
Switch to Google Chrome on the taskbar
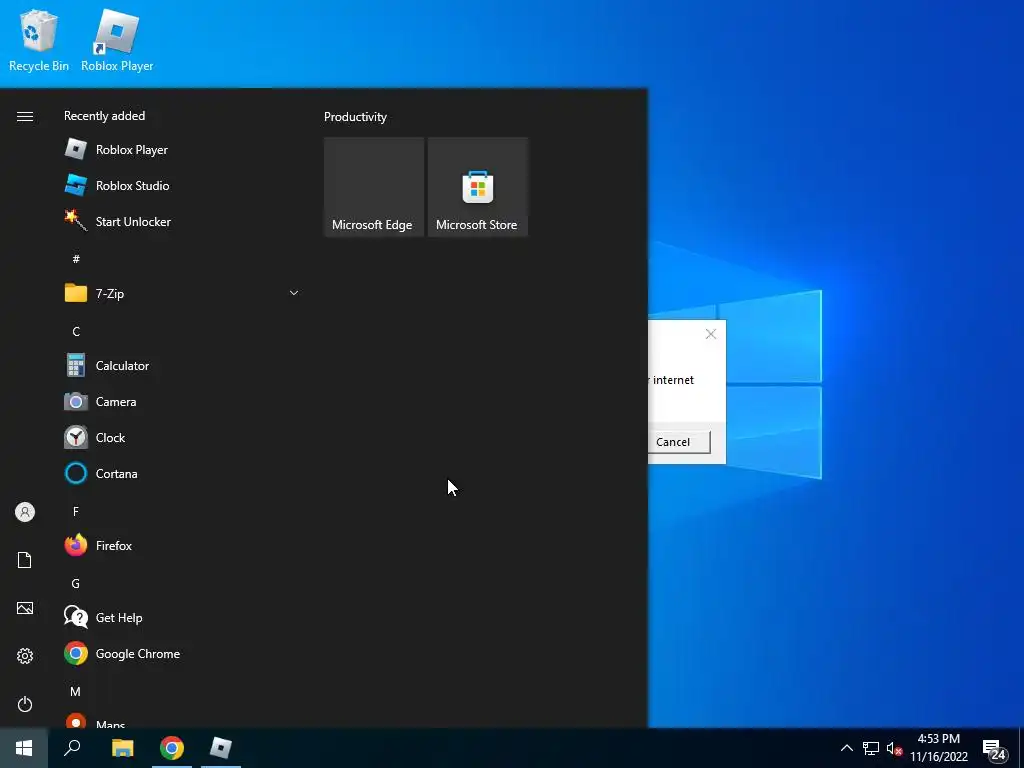click(172, 748)
